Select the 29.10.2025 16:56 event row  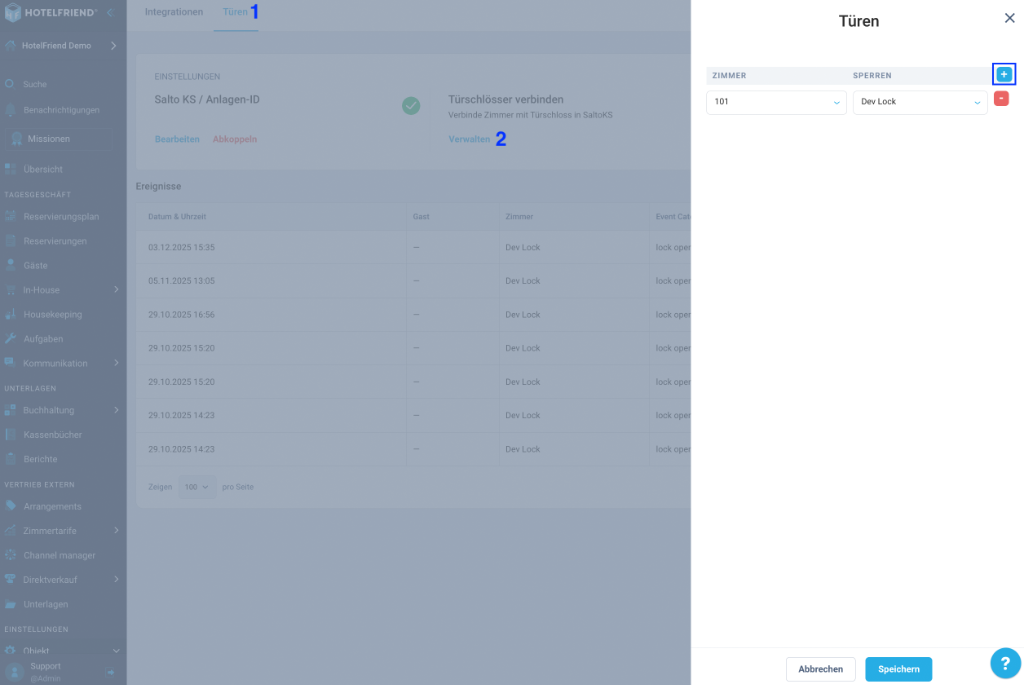coord(413,315)
